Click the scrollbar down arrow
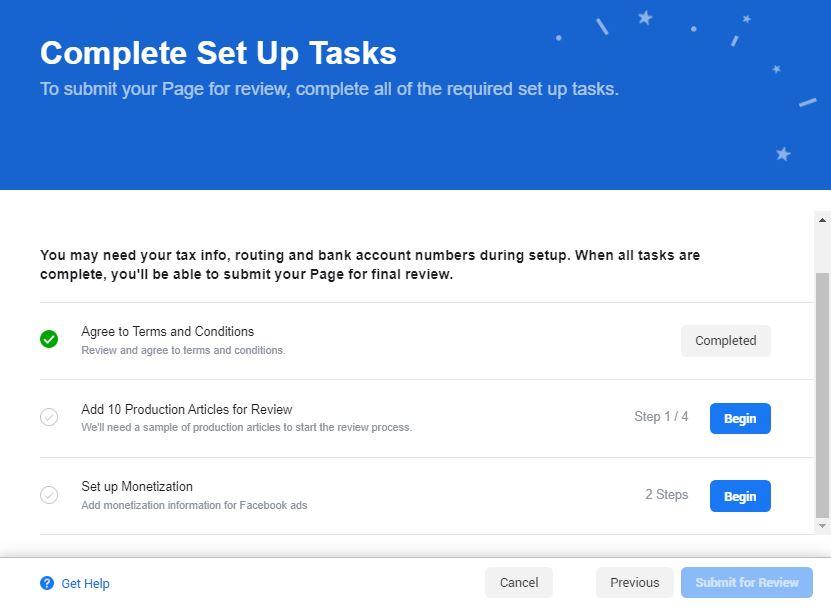Screen dimensions: 831x610 pyautogui.click(x=822, y=526)
